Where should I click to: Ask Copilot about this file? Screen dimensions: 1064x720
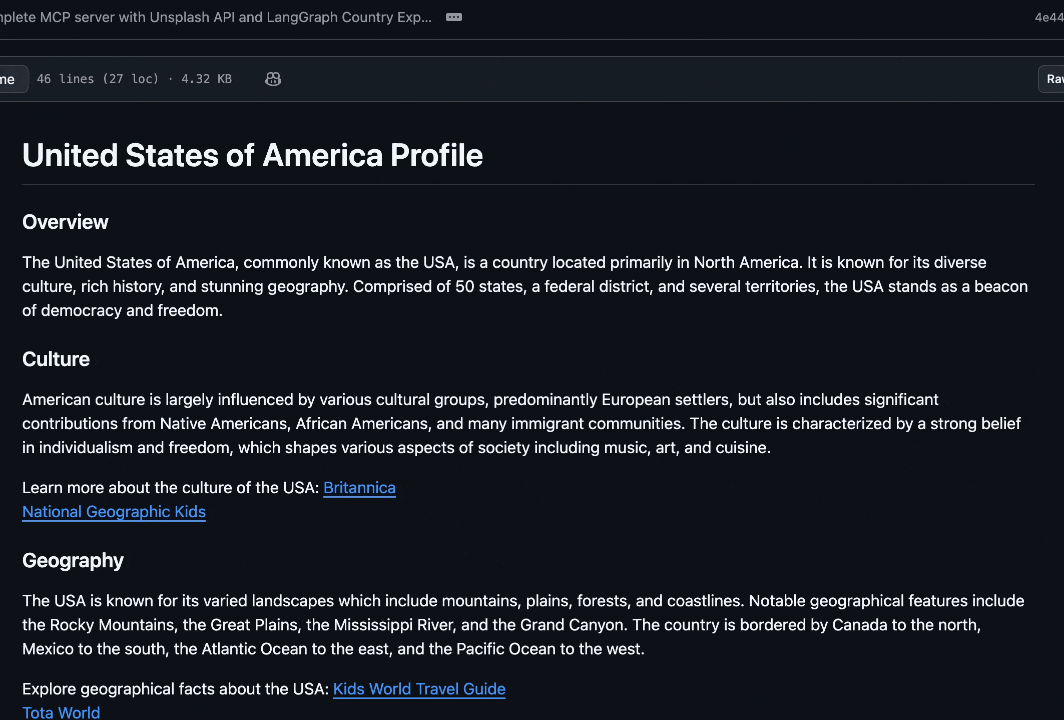click(x=272, y=78)
